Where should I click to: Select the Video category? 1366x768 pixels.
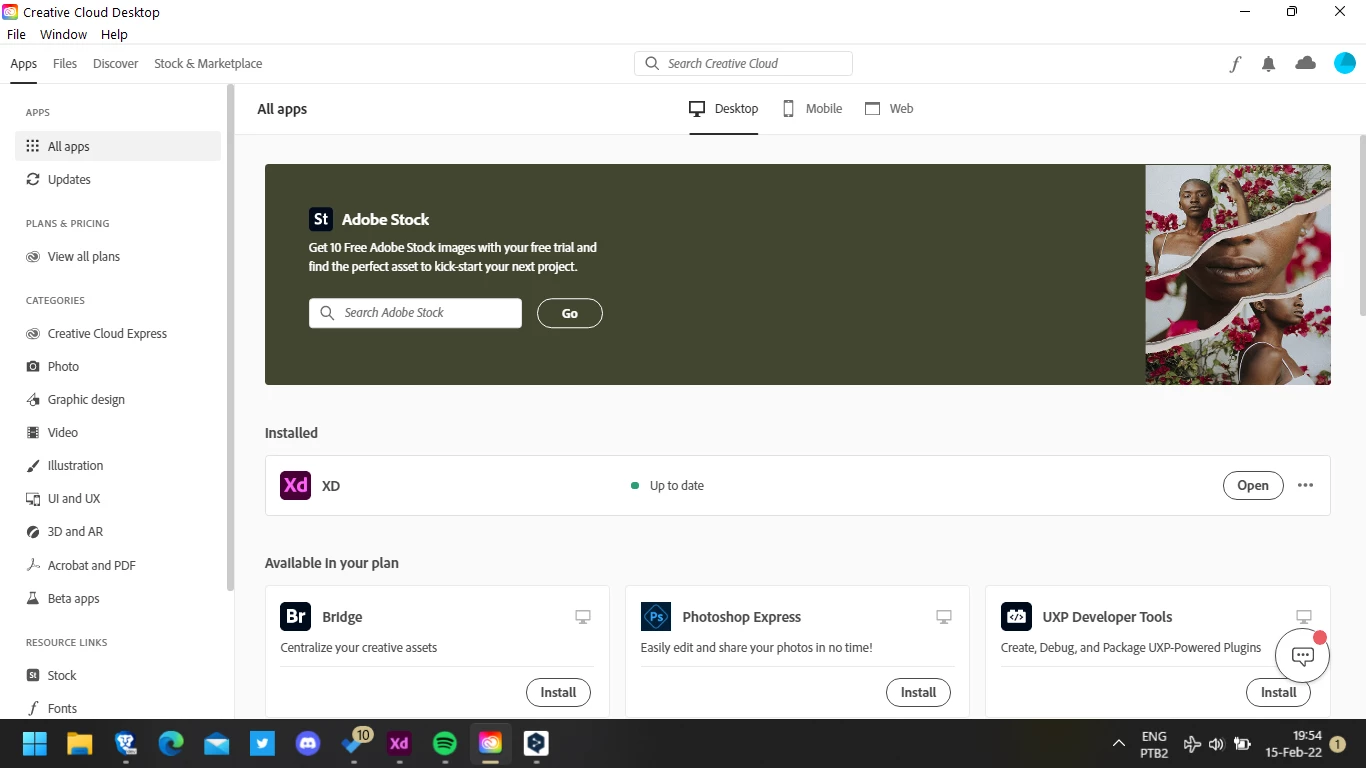(118, 432)
